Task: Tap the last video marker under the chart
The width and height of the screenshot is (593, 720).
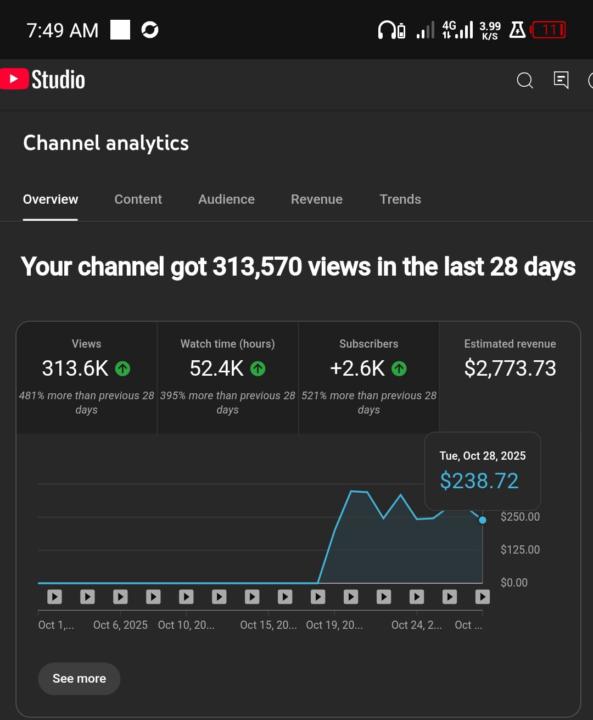Action: tap(482, 596)
